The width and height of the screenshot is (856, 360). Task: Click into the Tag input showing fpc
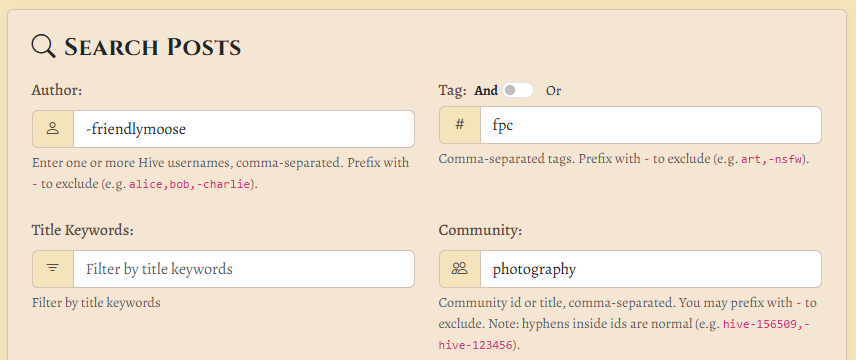[651, 125]
